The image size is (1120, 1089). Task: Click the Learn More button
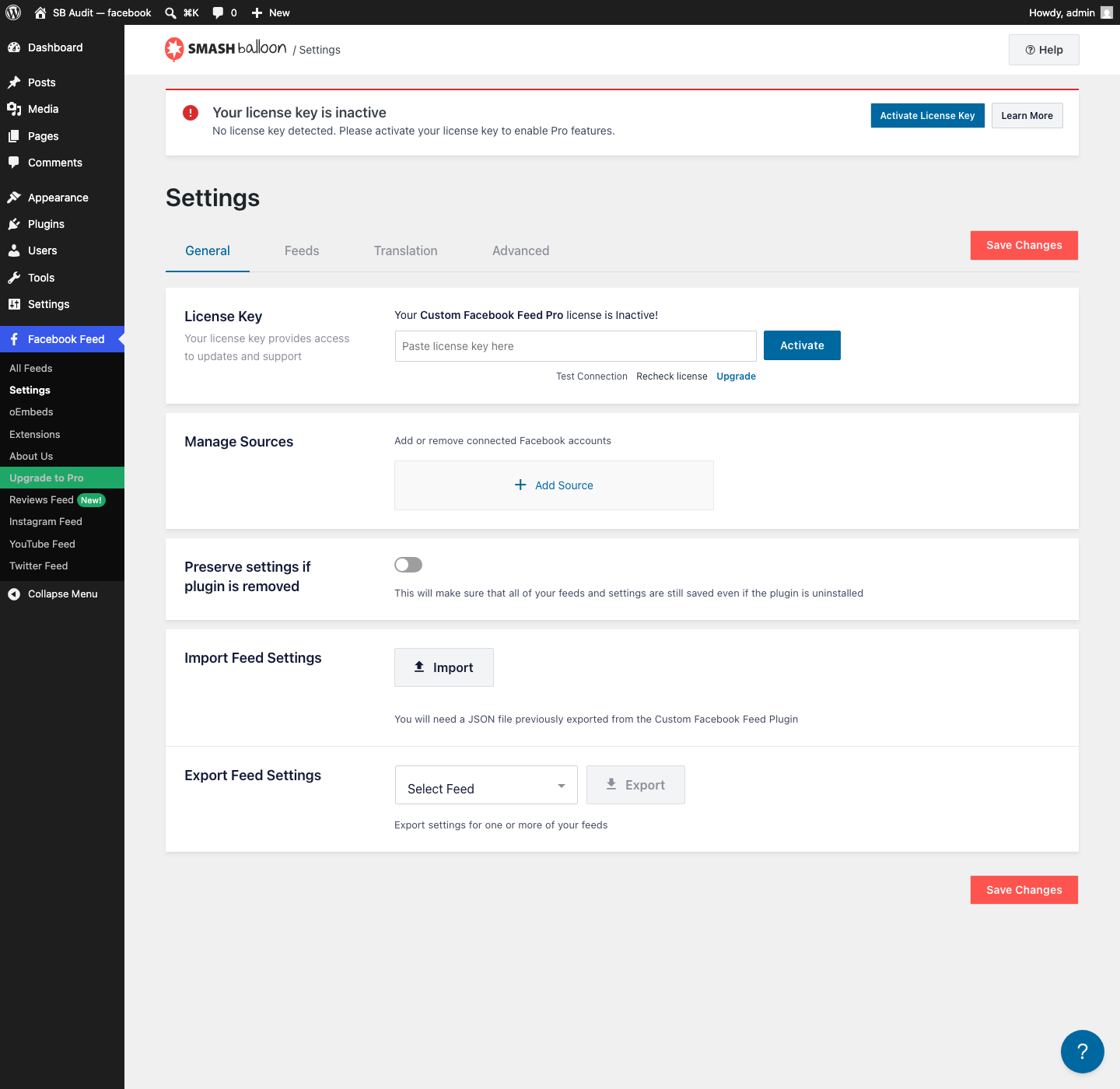click(1027, 116)
